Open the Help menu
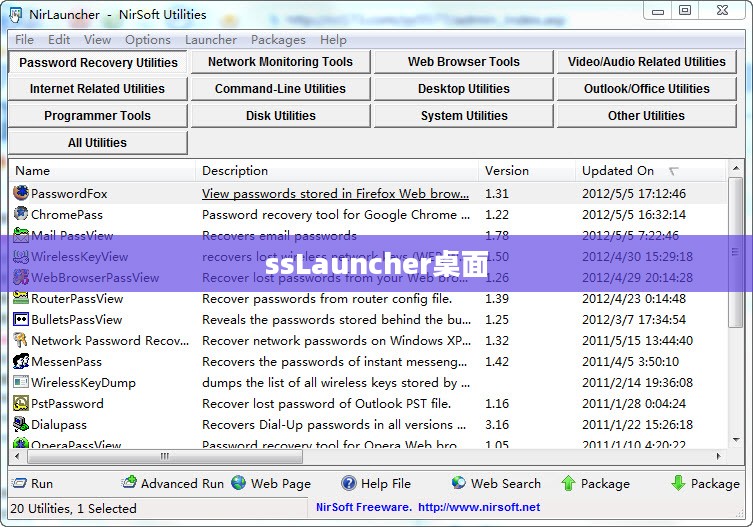This screenshot has height=527, width=753. coord(333,39)
